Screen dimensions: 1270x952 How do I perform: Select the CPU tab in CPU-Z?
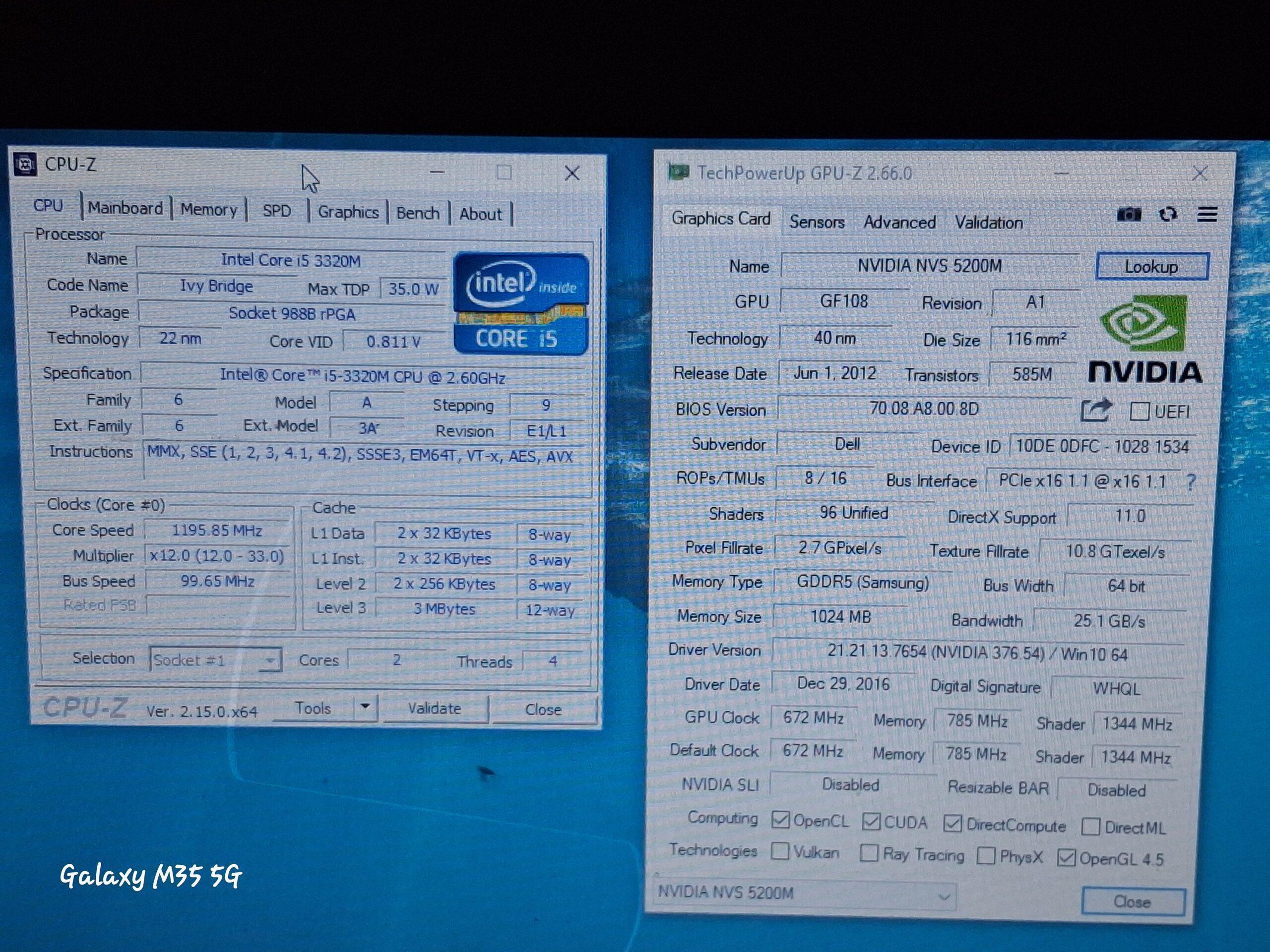coord(48,205)
